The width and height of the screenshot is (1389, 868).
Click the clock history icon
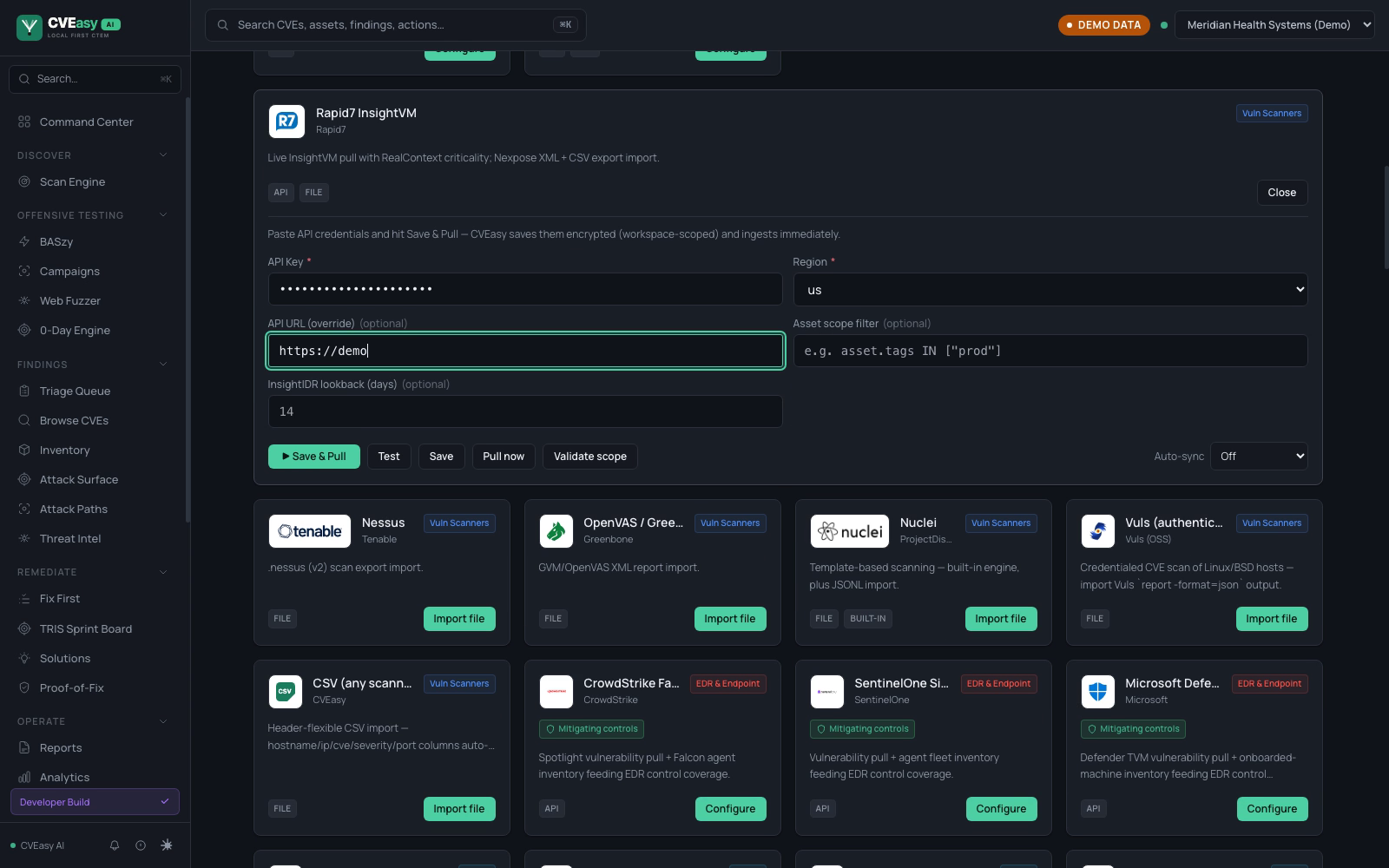click(x=141, y=845)
